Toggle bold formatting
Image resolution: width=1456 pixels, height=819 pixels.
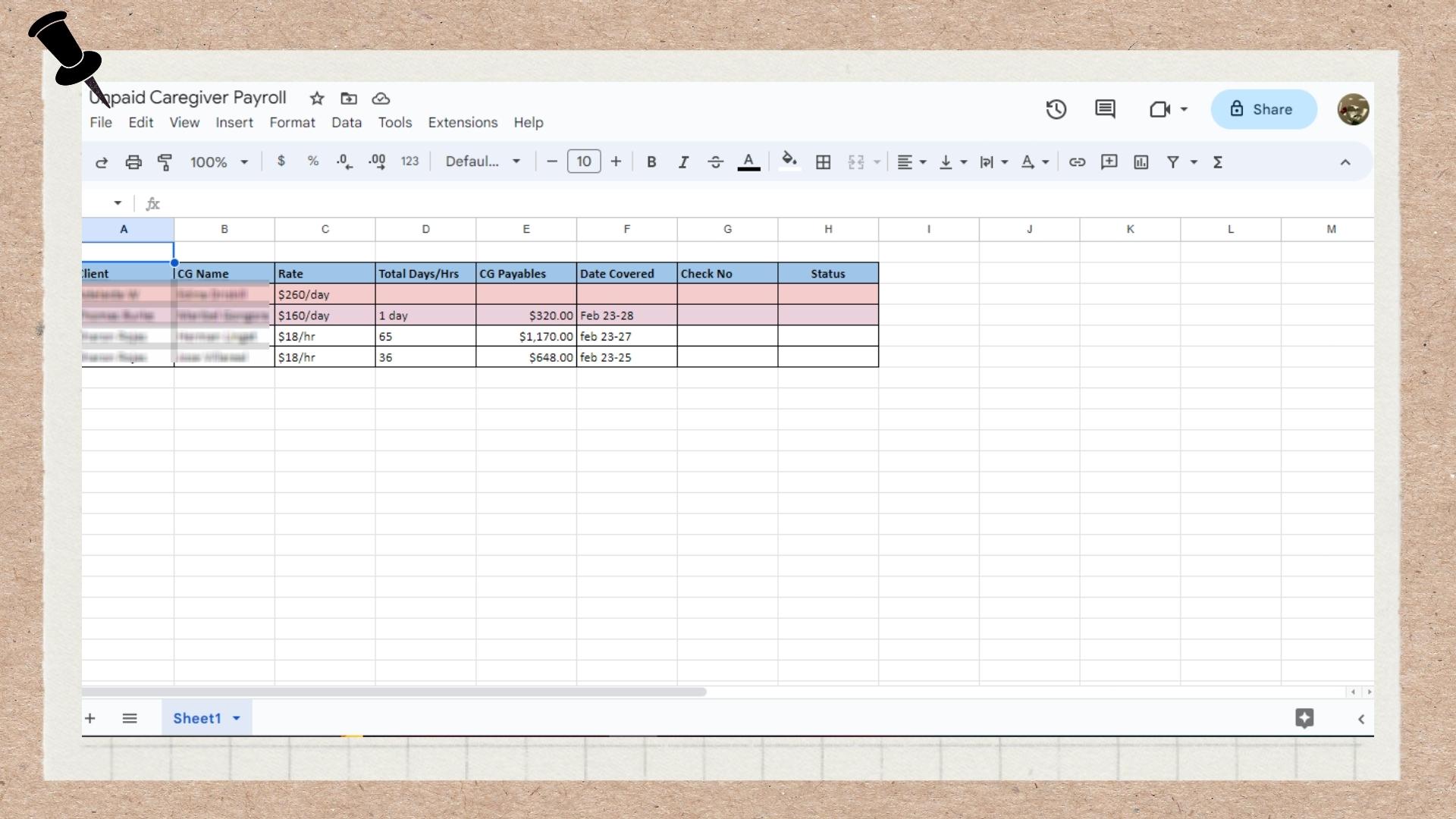[651, 162]
